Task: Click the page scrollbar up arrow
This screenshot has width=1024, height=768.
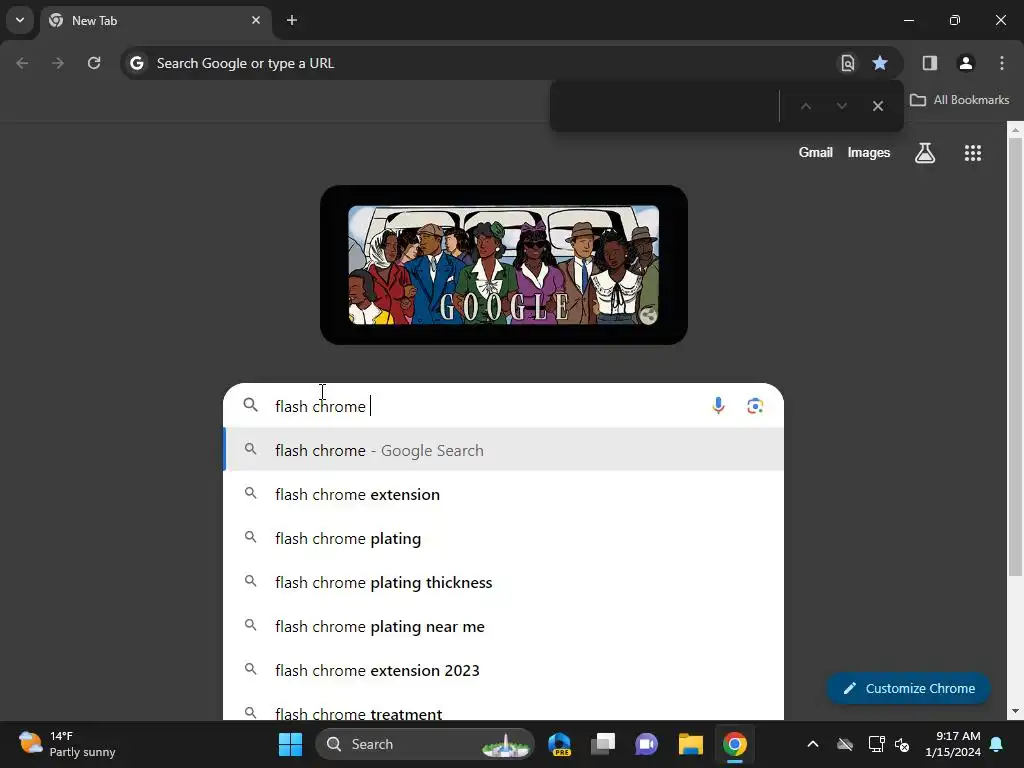Action: tap(1015, 130)
